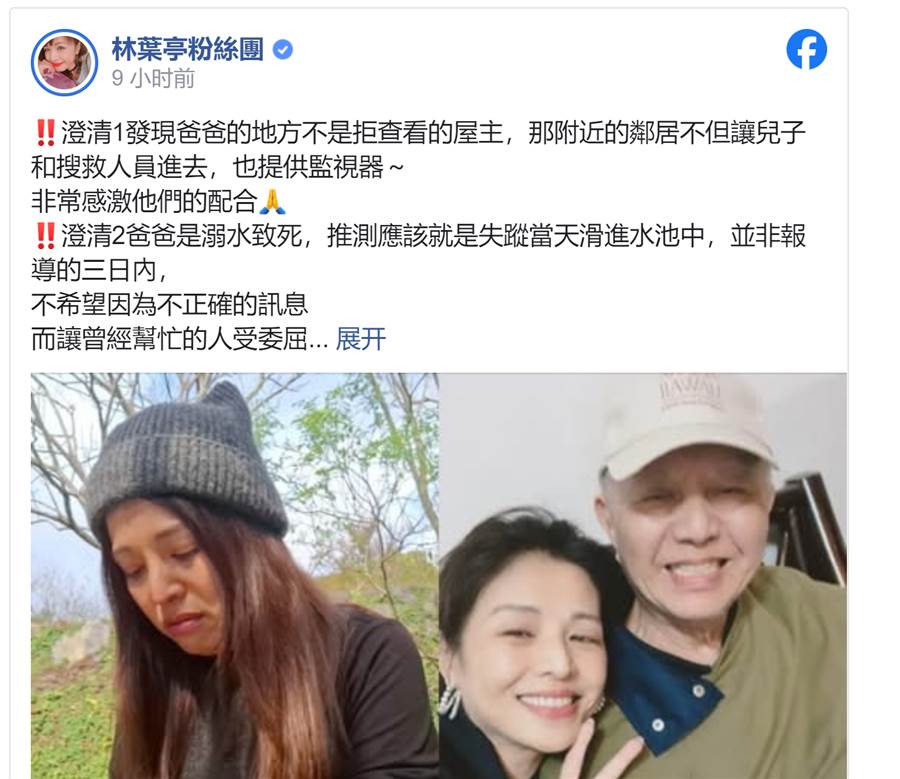Click the 澄清1 paragraph's first line
Screen dimensions: 900x779
coord(419,133)
